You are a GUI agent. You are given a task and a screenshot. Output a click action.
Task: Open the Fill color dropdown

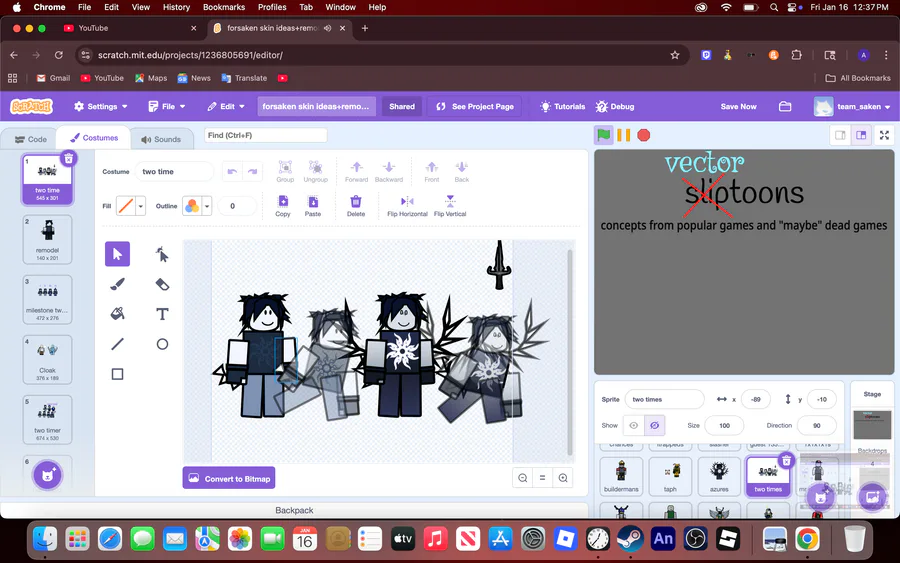(x=141, y=205)
